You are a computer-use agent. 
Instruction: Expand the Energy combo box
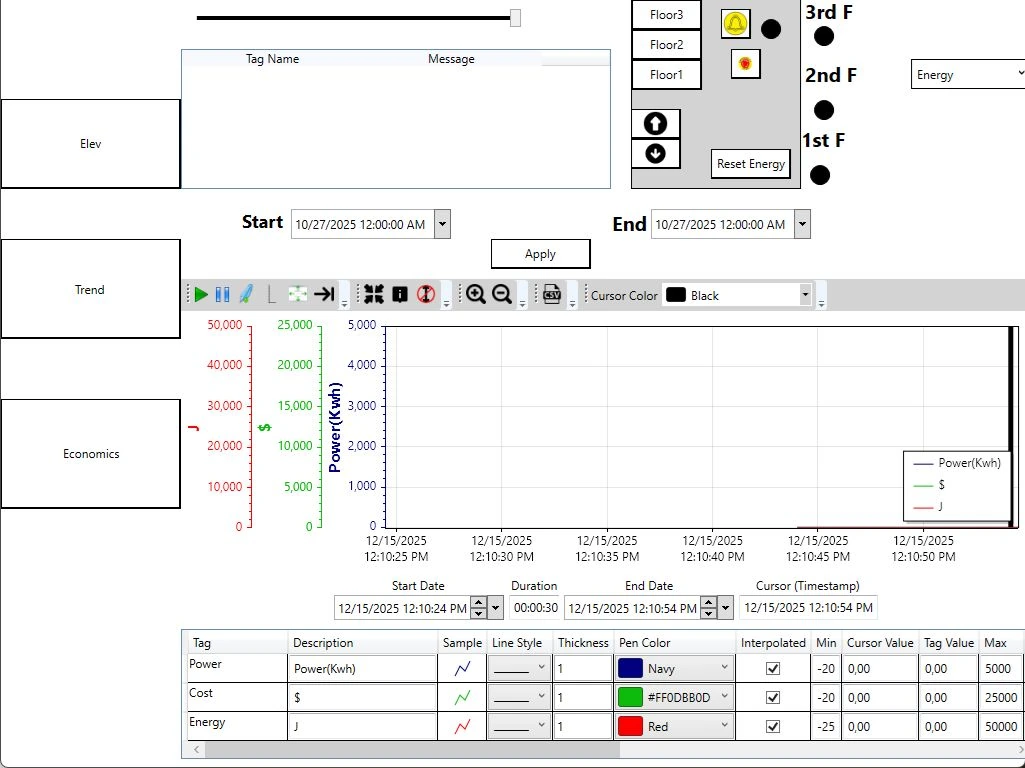[968, 75]
